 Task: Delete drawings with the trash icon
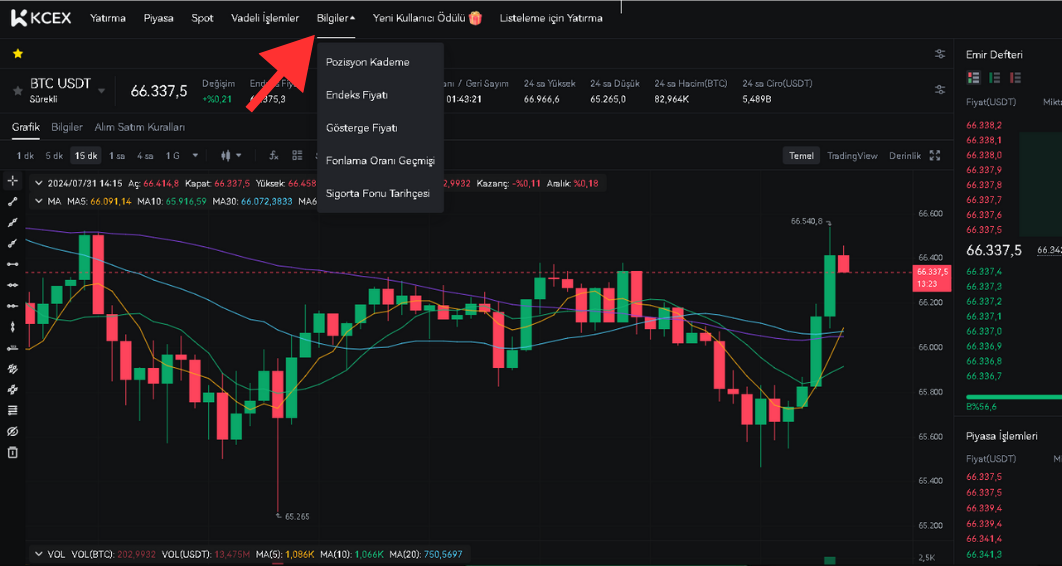point(13,452)
